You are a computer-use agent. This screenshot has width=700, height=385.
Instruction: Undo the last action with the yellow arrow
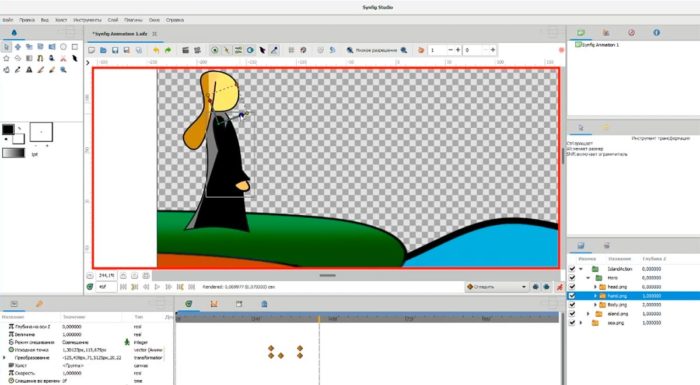156,50
